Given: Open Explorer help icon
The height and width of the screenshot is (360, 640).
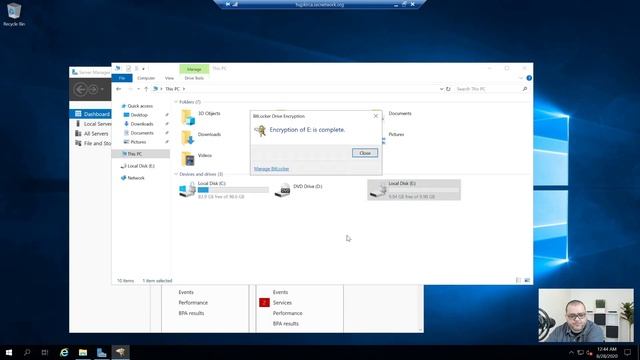Looking at the screenshot, I should point(529,78).
